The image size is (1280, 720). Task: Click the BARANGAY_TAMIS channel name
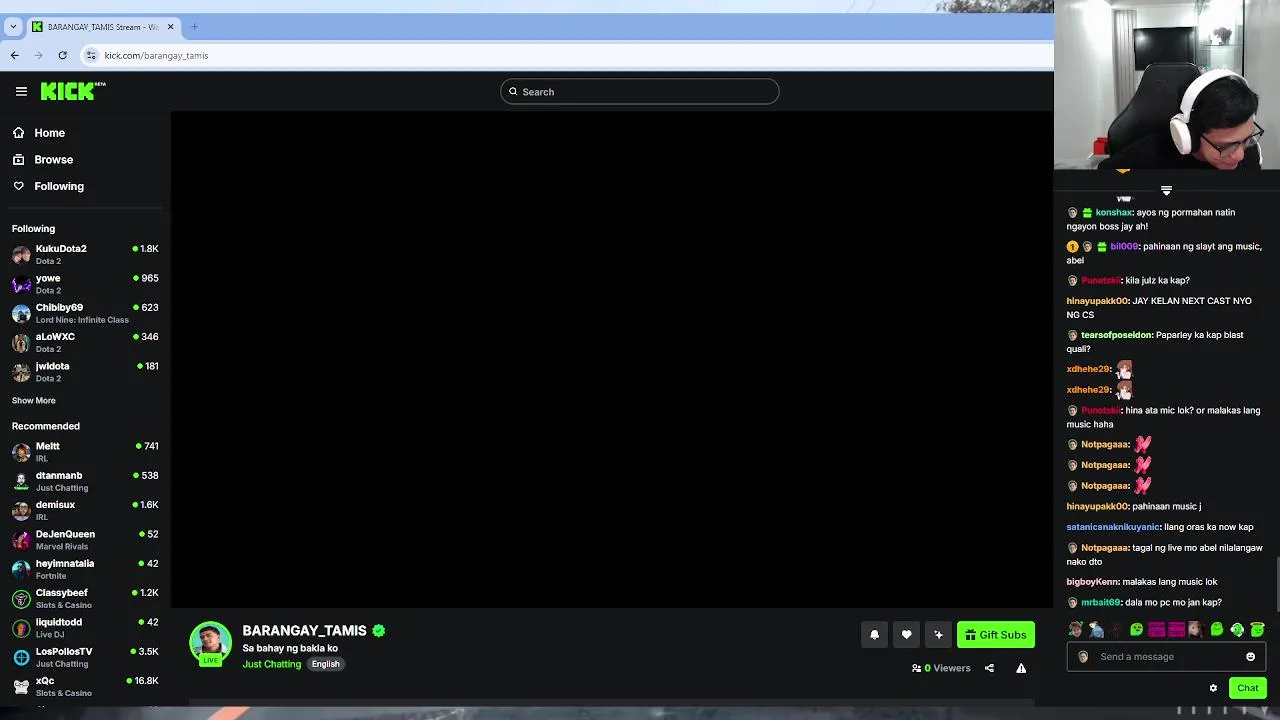click(x=304, y=631)
